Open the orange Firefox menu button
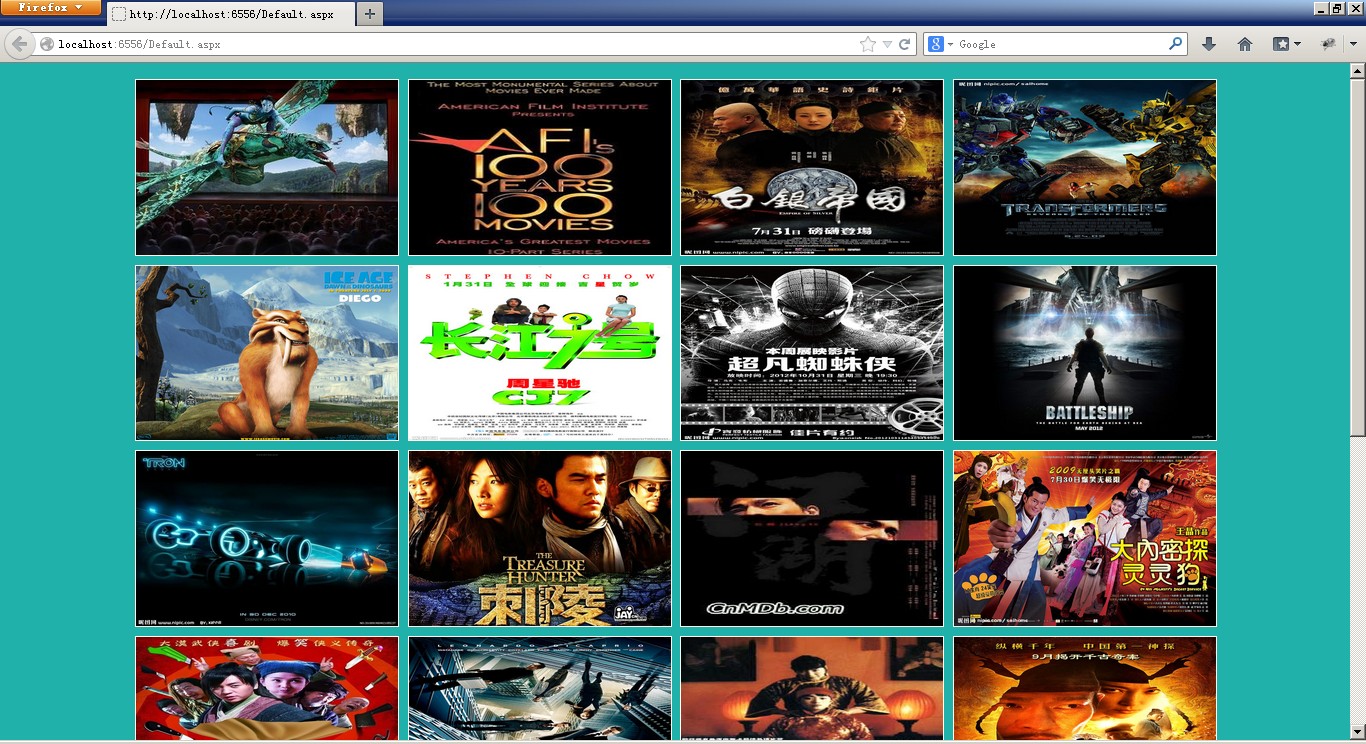Screen dimensions: 1366x744 tap(51, 7)
